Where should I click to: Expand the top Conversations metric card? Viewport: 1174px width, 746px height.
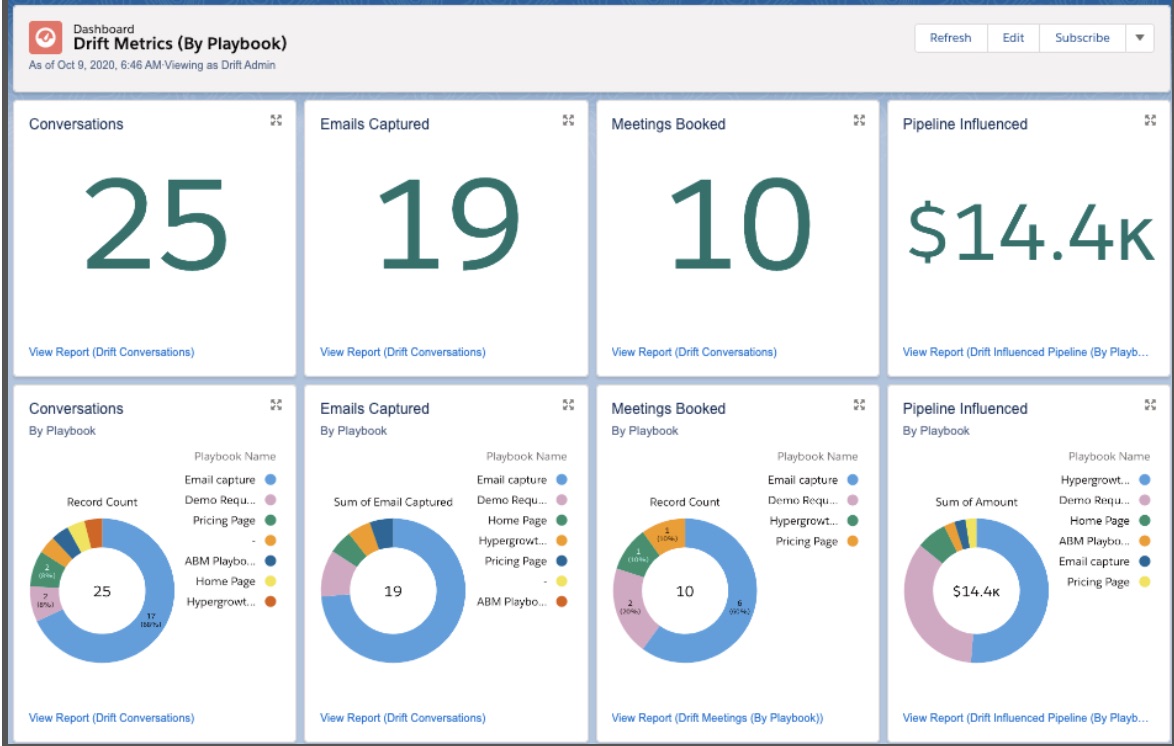click(x=276, y=121)
